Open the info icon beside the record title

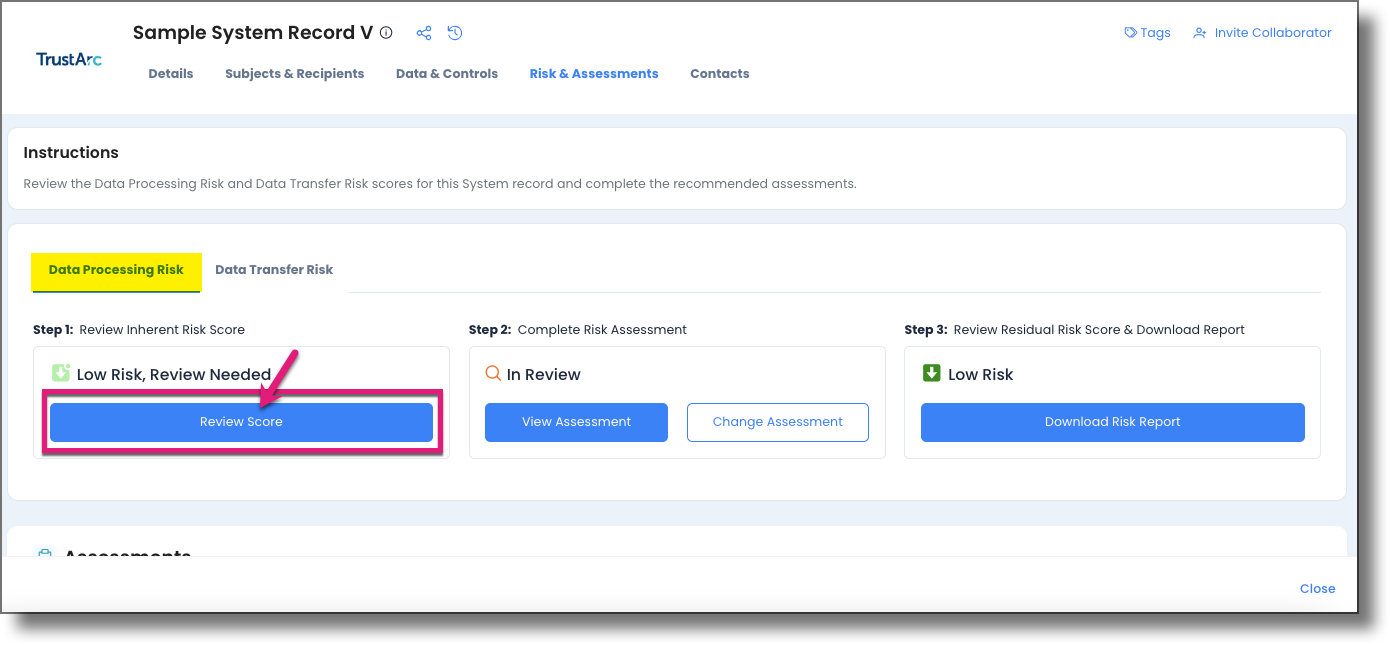coord(386,33)
